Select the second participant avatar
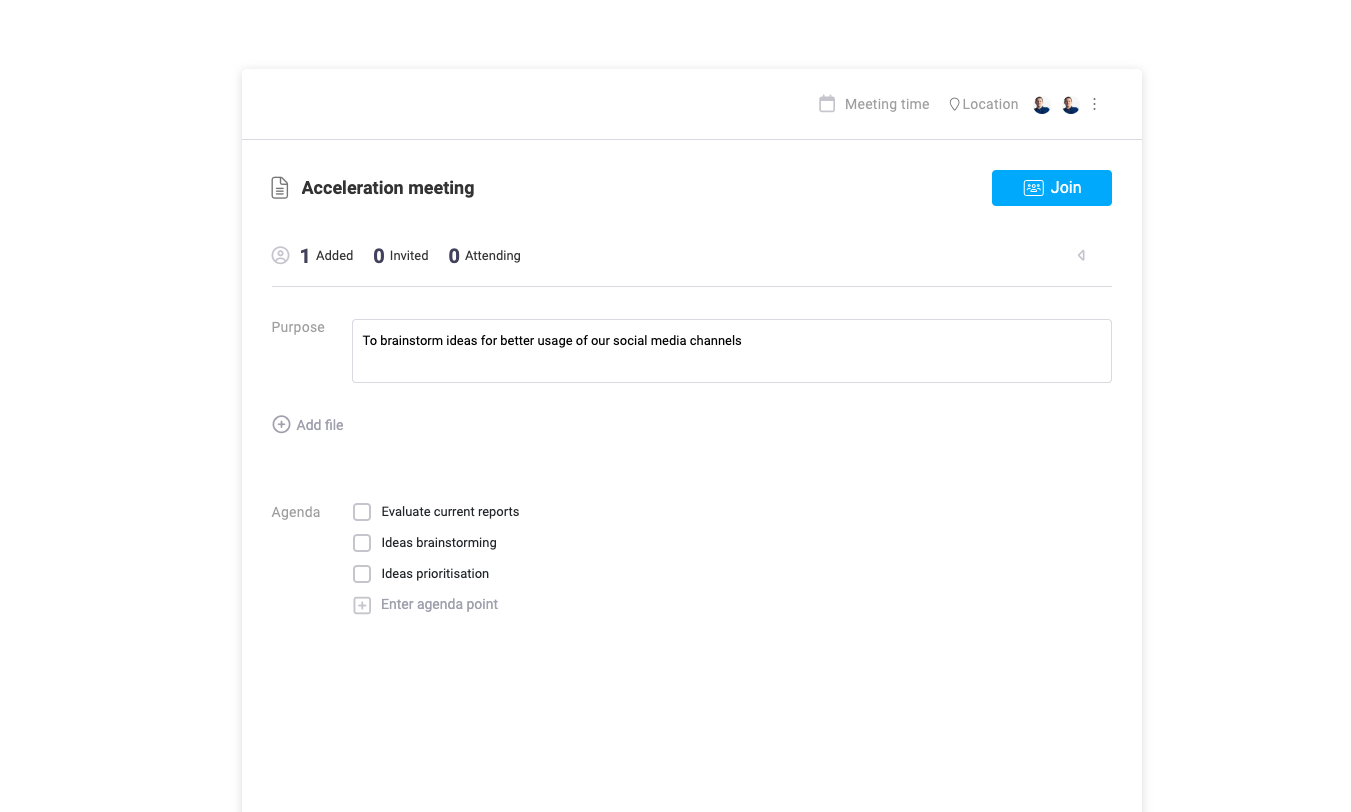1351x812 pixels. [1070, 105]
